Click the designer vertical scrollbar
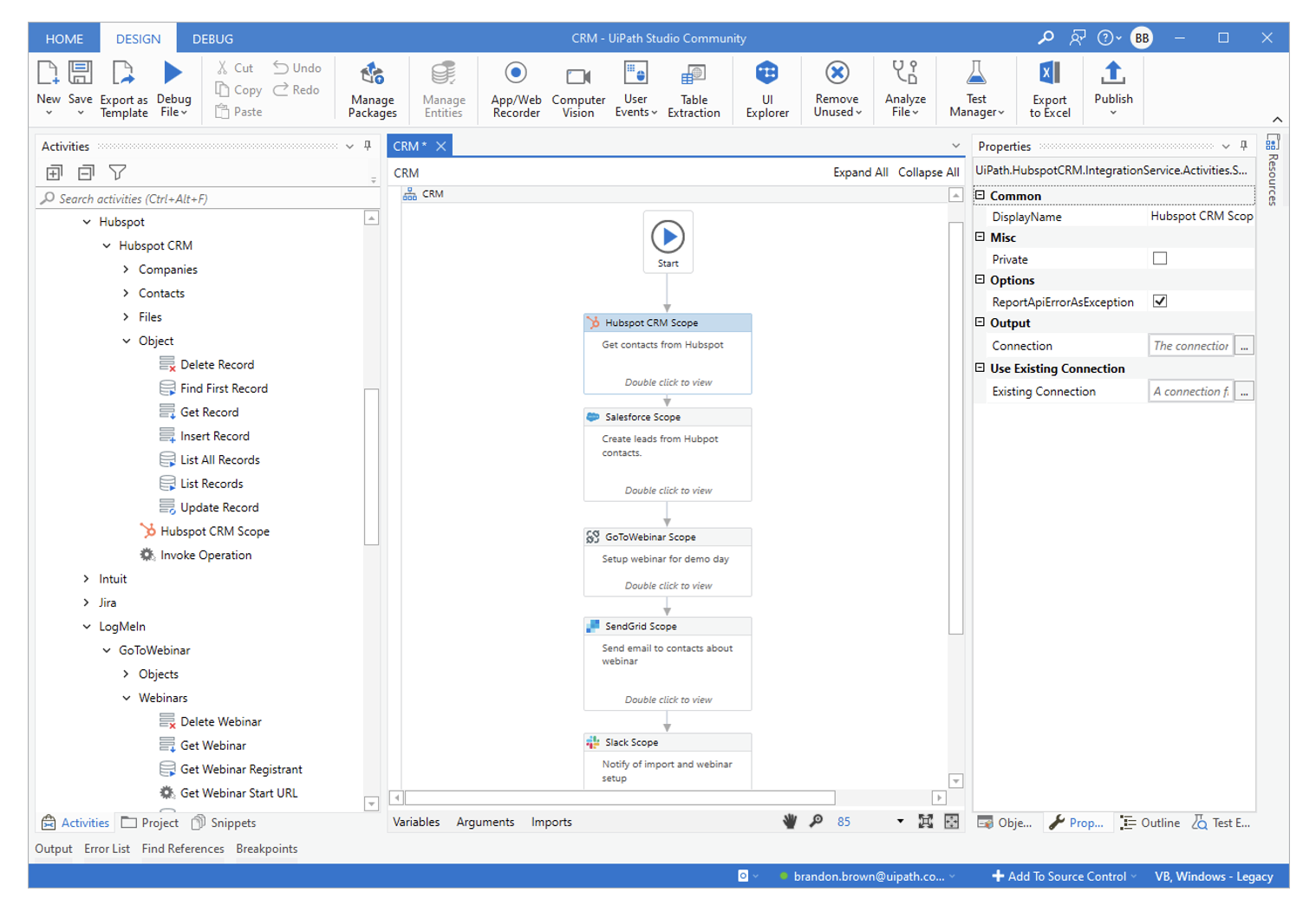Image resolution: width=1316 pixels, height=905 pixels. coord(956,427)
